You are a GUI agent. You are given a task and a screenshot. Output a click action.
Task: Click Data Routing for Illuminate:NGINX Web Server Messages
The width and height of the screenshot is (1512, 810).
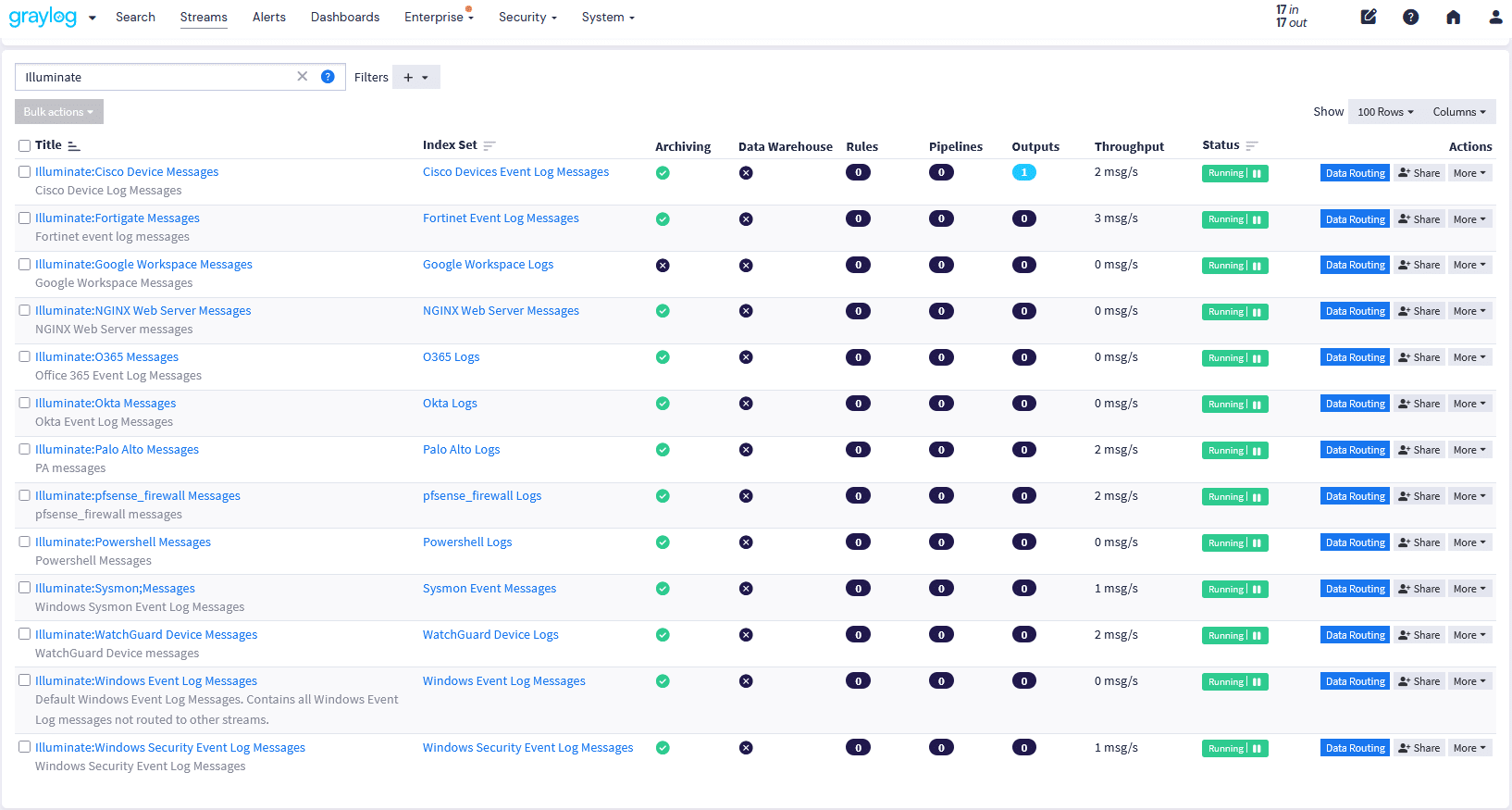[x=1354, y=312]
